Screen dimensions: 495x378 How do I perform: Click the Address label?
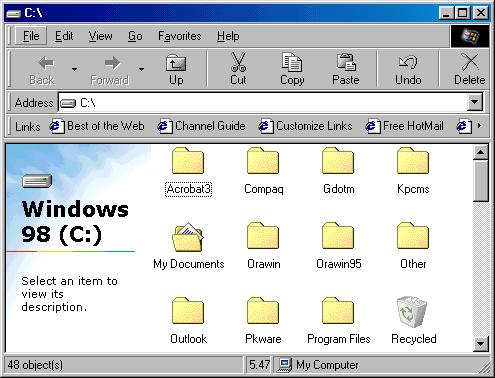click(x=34, y=103)
